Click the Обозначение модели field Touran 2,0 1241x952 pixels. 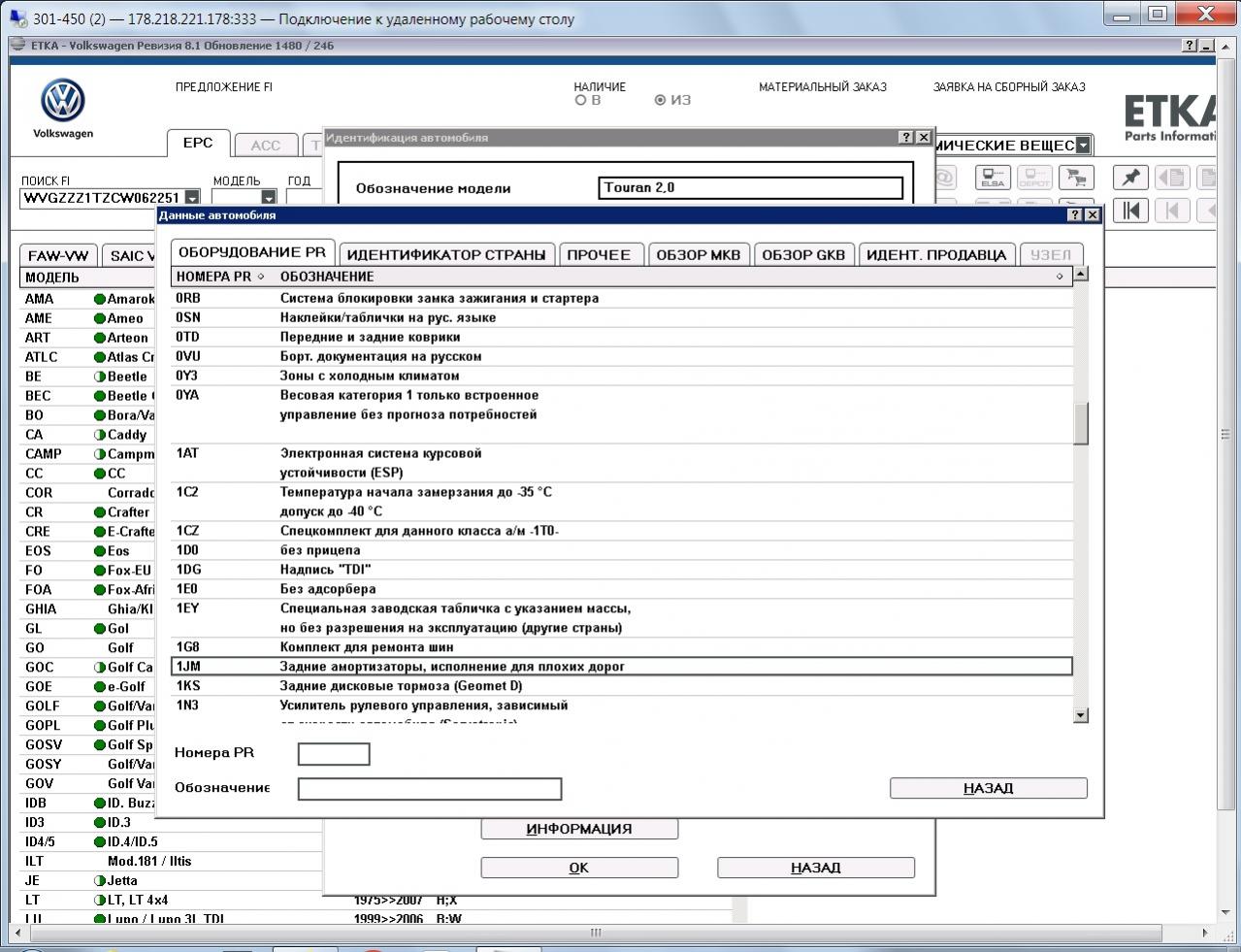(751, 187)
